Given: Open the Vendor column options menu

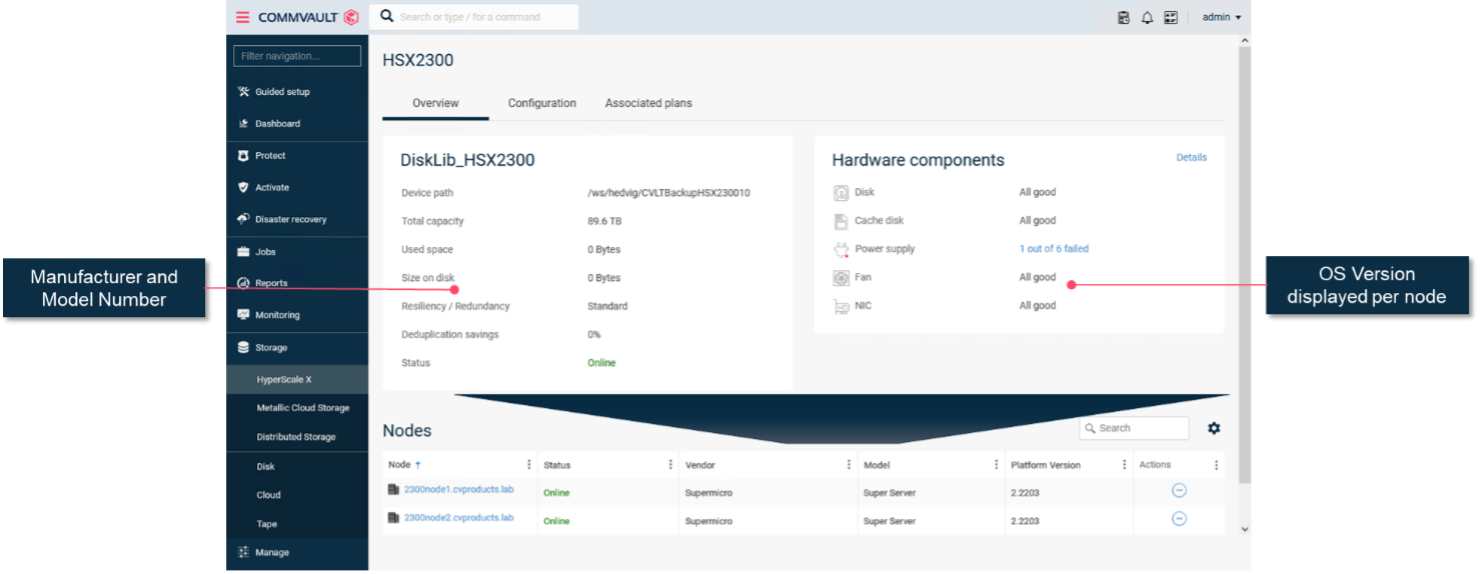Looking at the screenshot, I should (x=849, y=465).
